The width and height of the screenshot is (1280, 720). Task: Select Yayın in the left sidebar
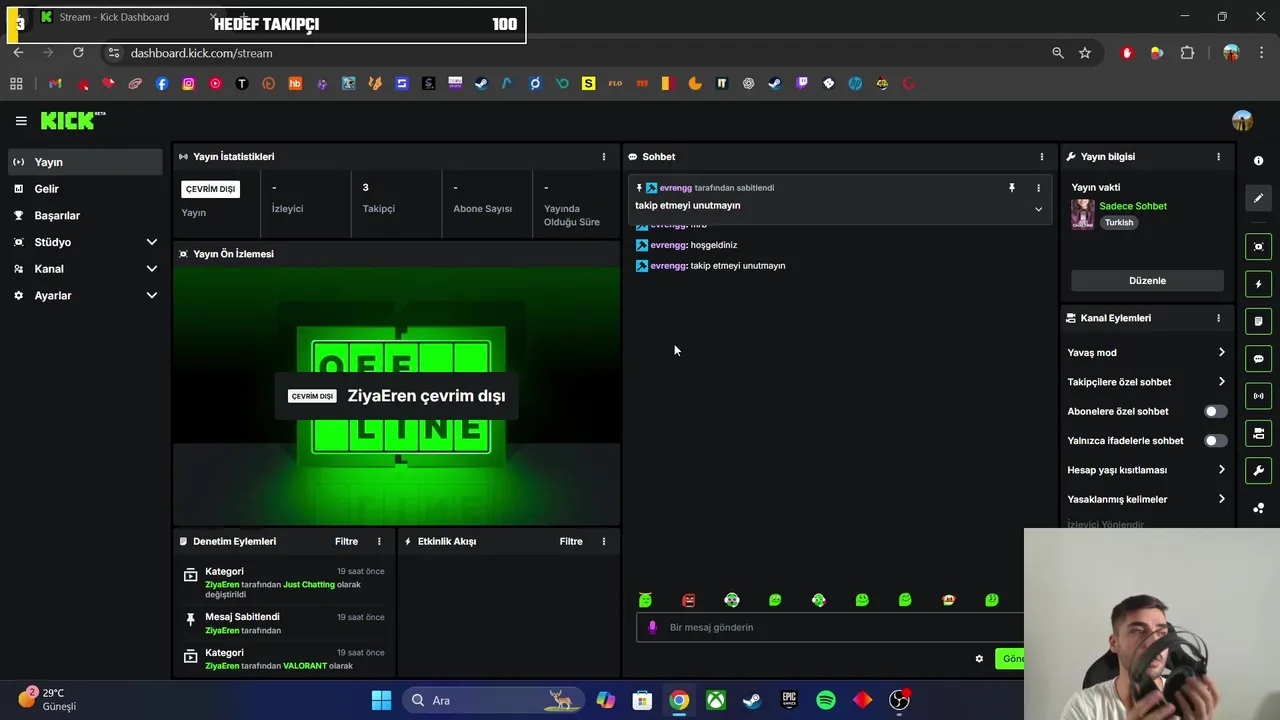tap(85, 162)
